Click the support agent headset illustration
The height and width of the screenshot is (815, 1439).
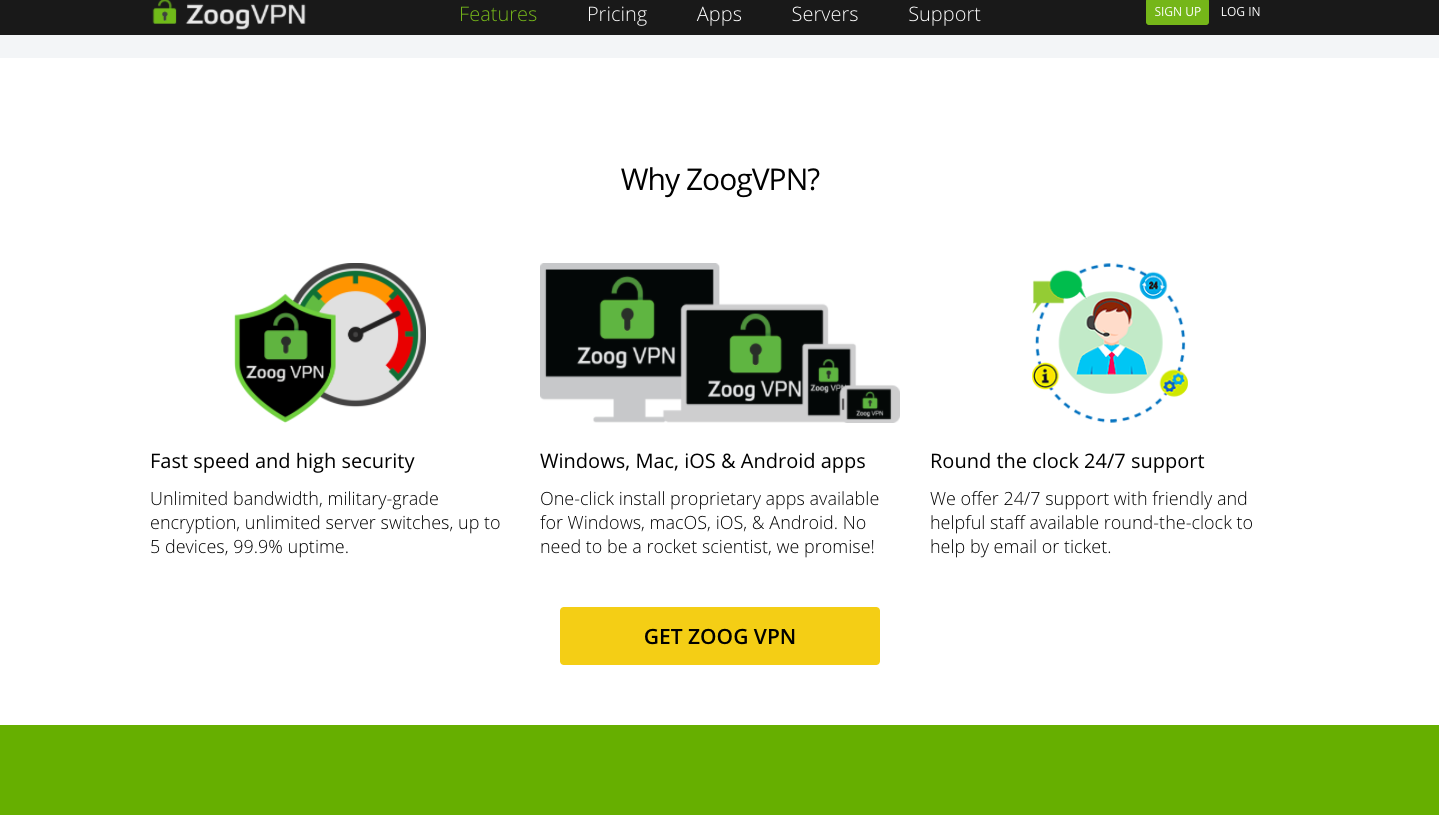click(x=1110, y=343)
